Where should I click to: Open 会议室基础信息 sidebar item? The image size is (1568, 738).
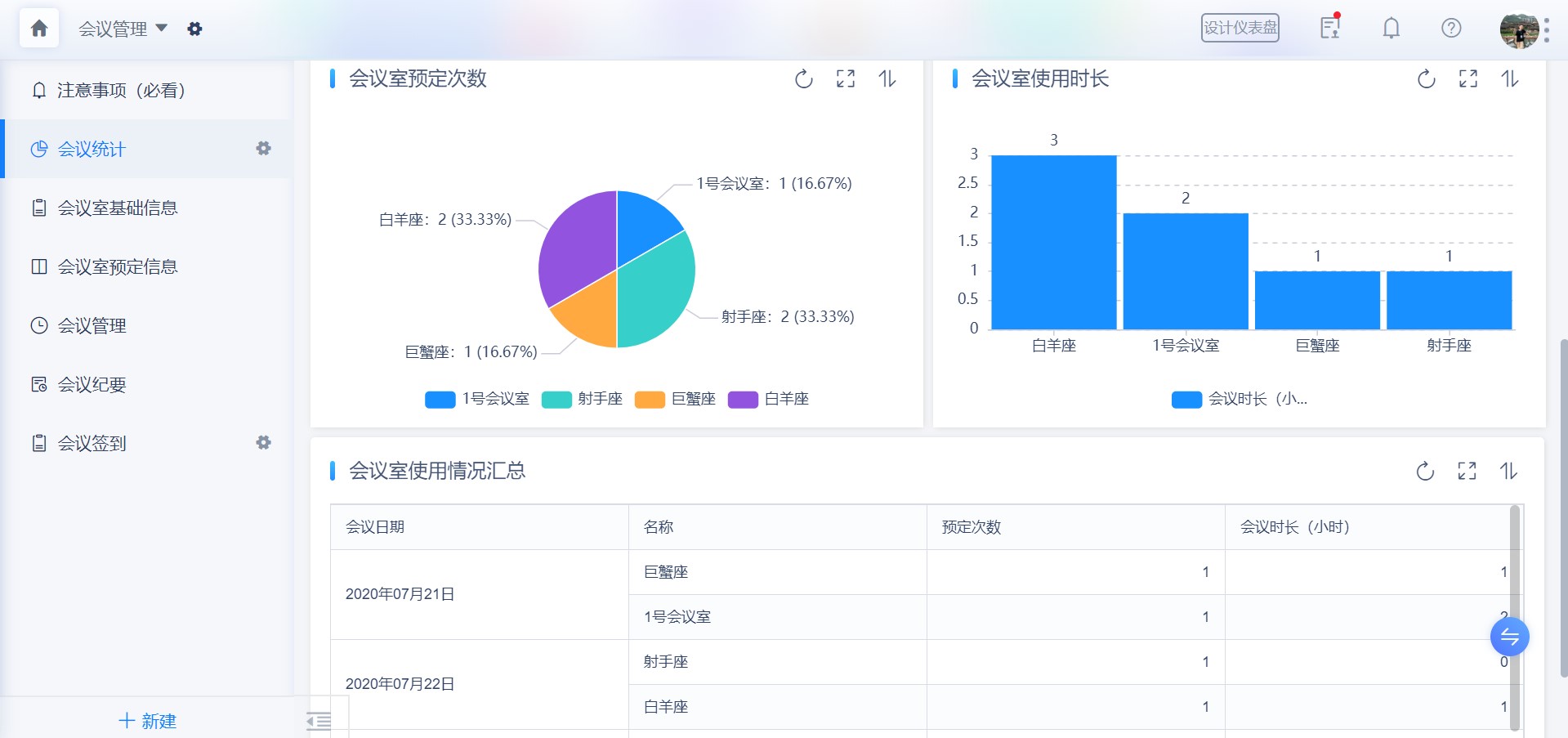147,208
